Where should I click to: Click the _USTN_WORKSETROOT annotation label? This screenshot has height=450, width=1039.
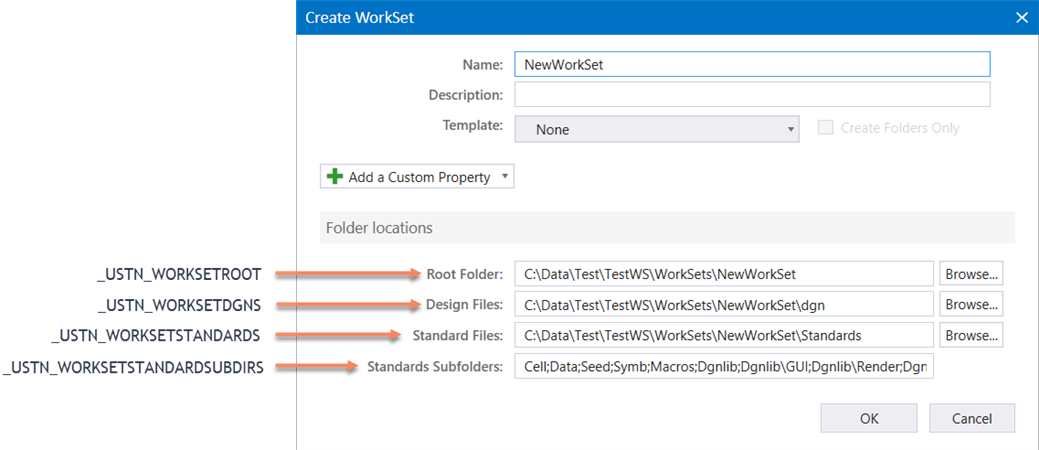pyautogui.click(x=179, y=273)
